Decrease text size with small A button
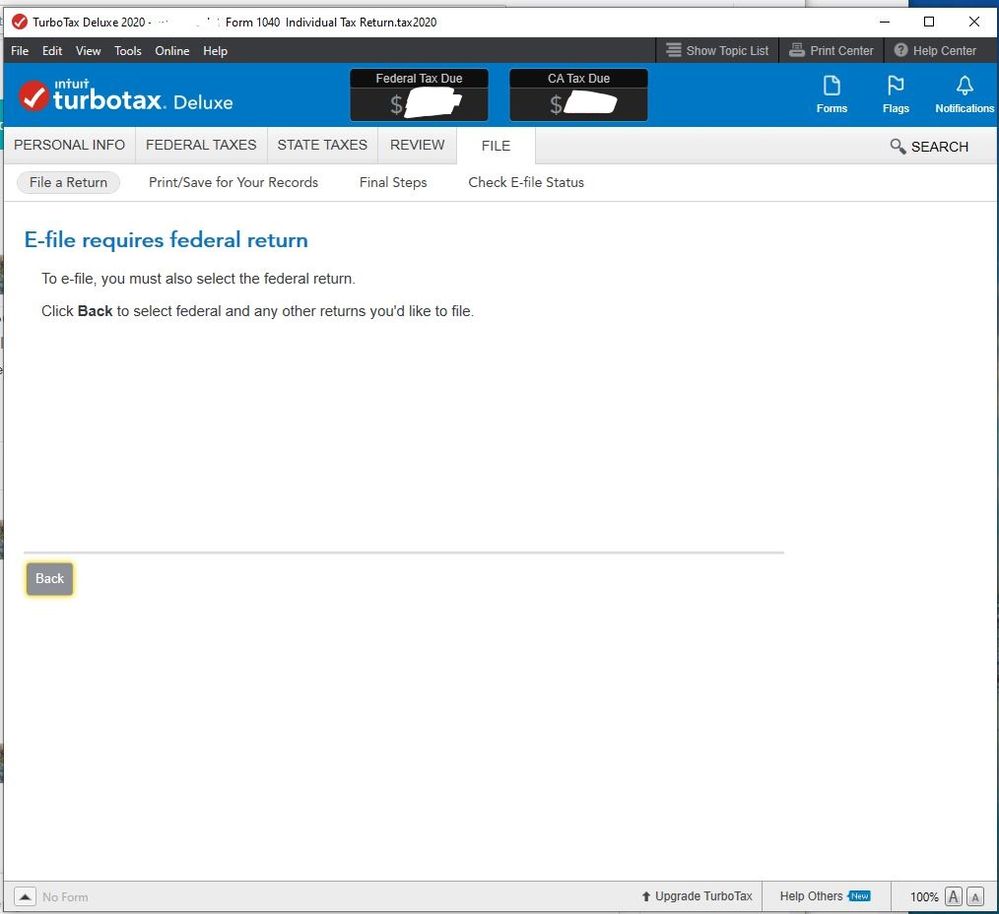 click(x=975, y=897)
